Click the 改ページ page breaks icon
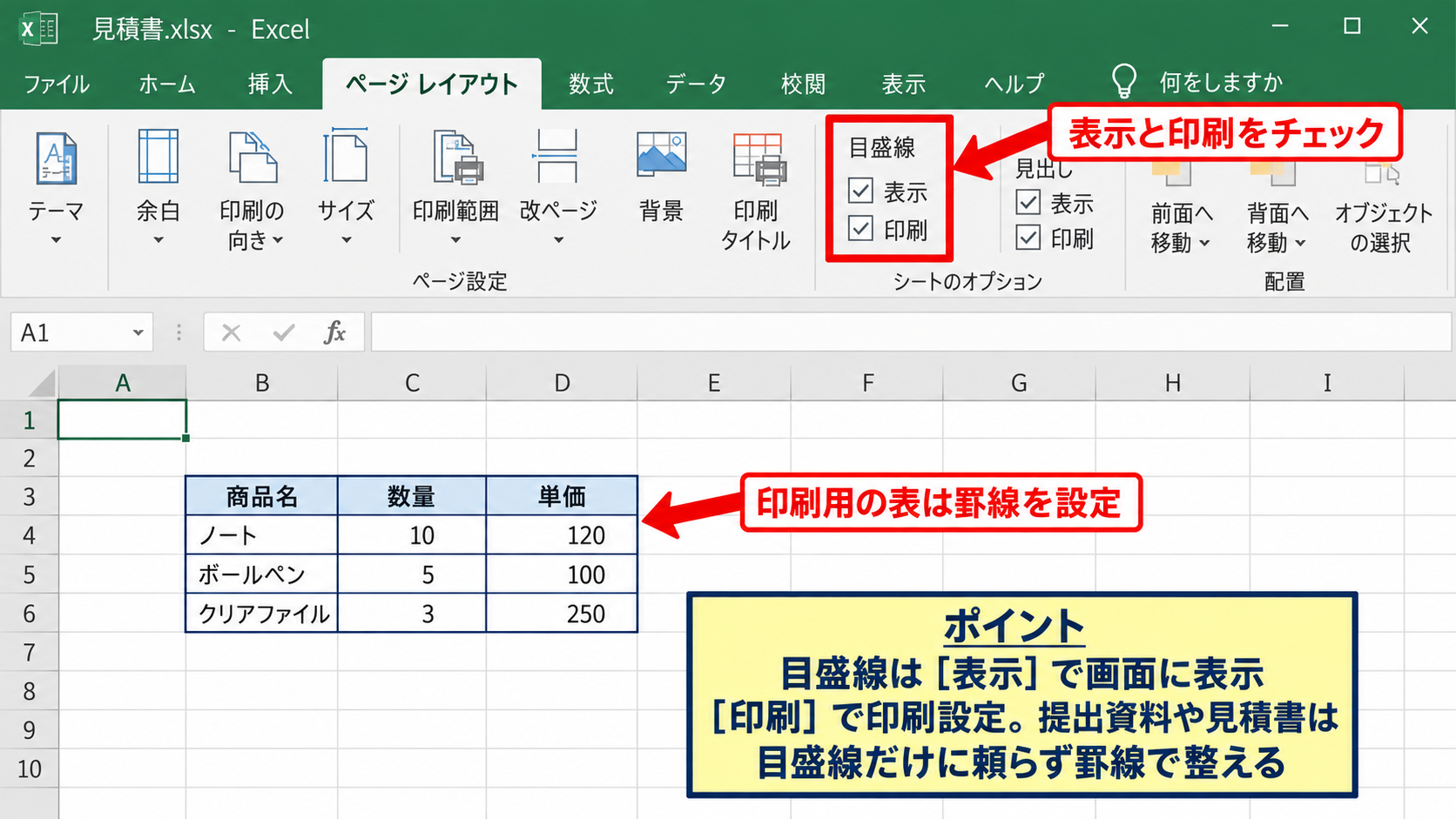1456x819 pixels. coord(557,156)
